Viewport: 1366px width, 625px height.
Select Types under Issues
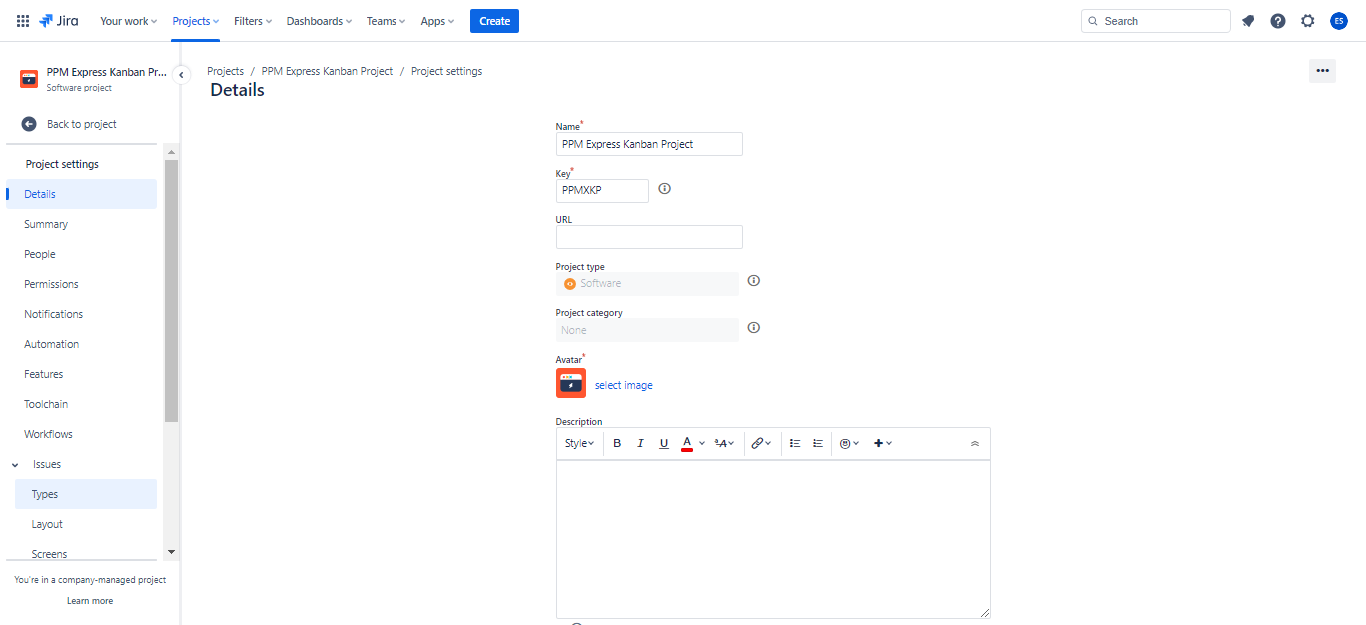coord(86,494)
